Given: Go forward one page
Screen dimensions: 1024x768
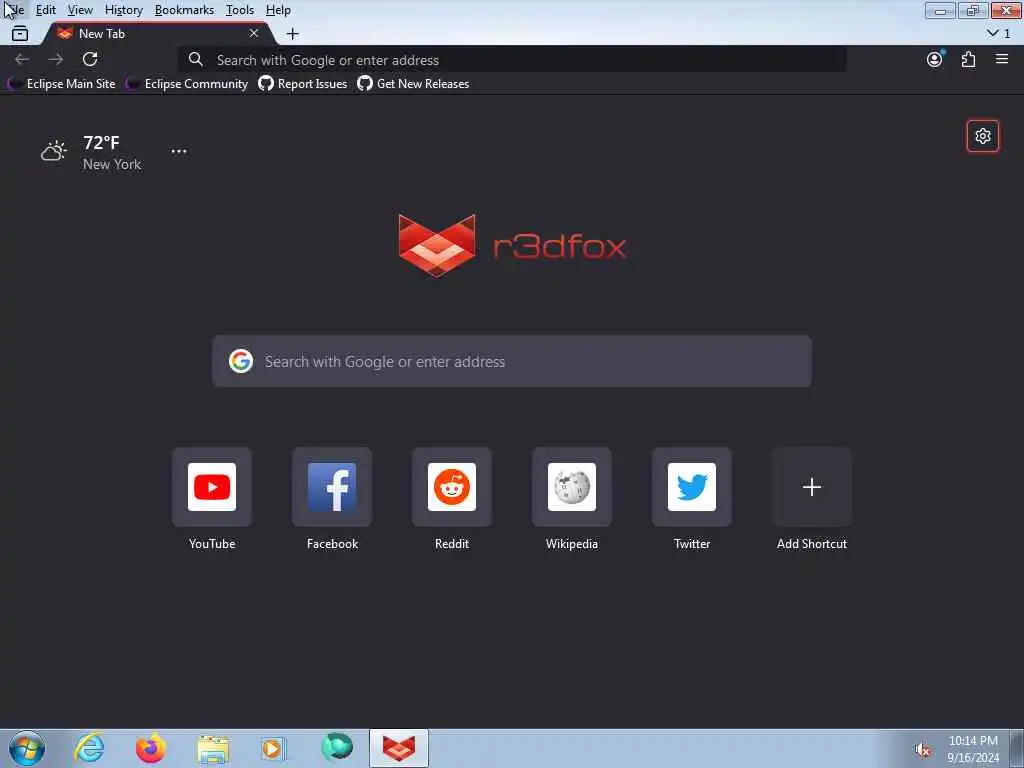Looking at the screenshot, I should click(56, 59).
